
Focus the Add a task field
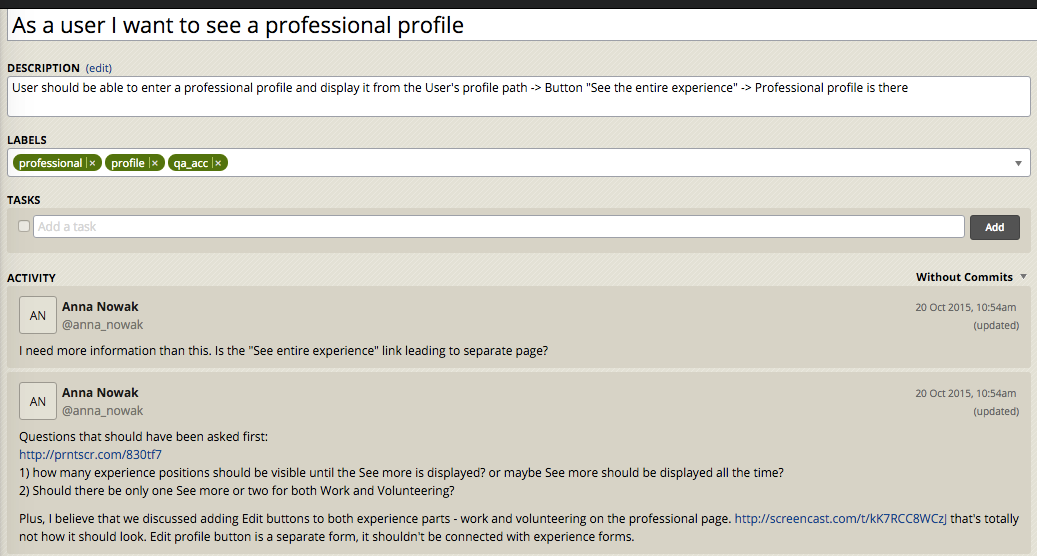tap(499, 227)
